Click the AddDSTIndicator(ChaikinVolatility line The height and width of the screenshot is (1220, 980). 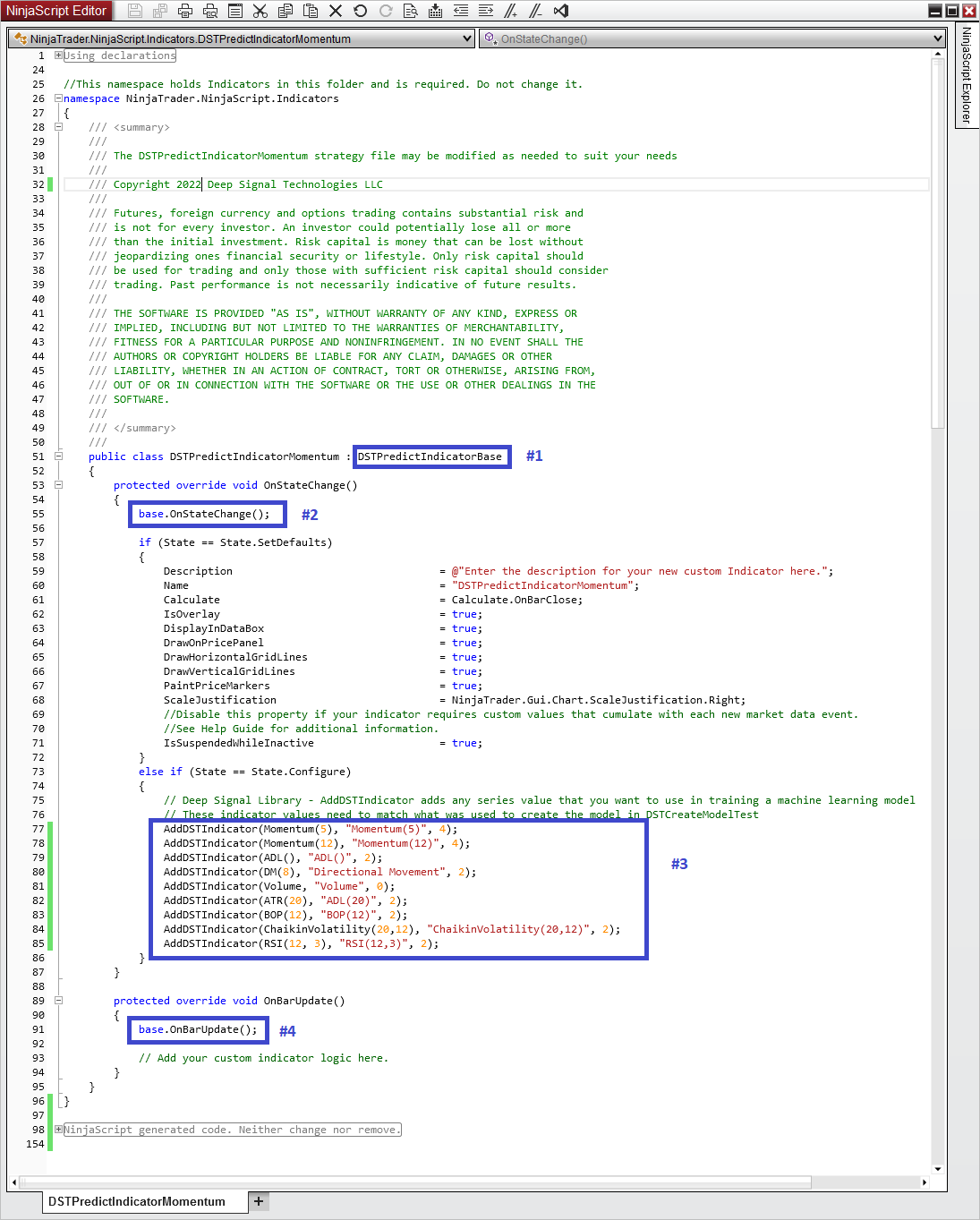[x=392, y=929]
